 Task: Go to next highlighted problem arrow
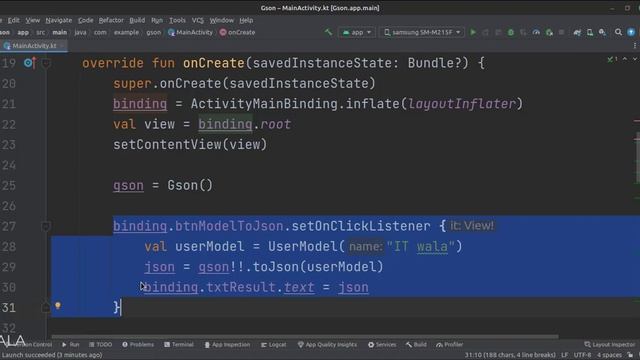click(635, 59)
